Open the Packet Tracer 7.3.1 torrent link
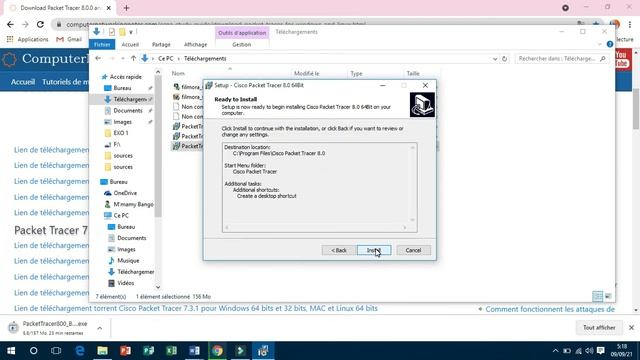The image size is (640, 360). 196,309
